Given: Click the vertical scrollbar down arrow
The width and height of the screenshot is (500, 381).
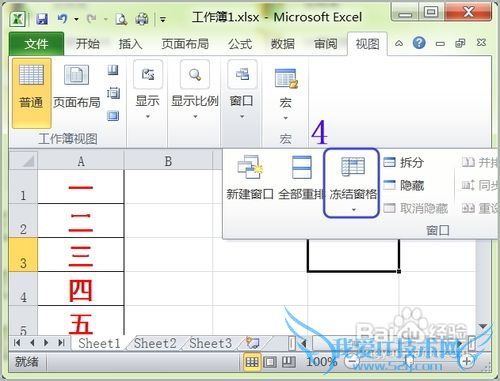Looking at the screenshot, I should [483, 326].
